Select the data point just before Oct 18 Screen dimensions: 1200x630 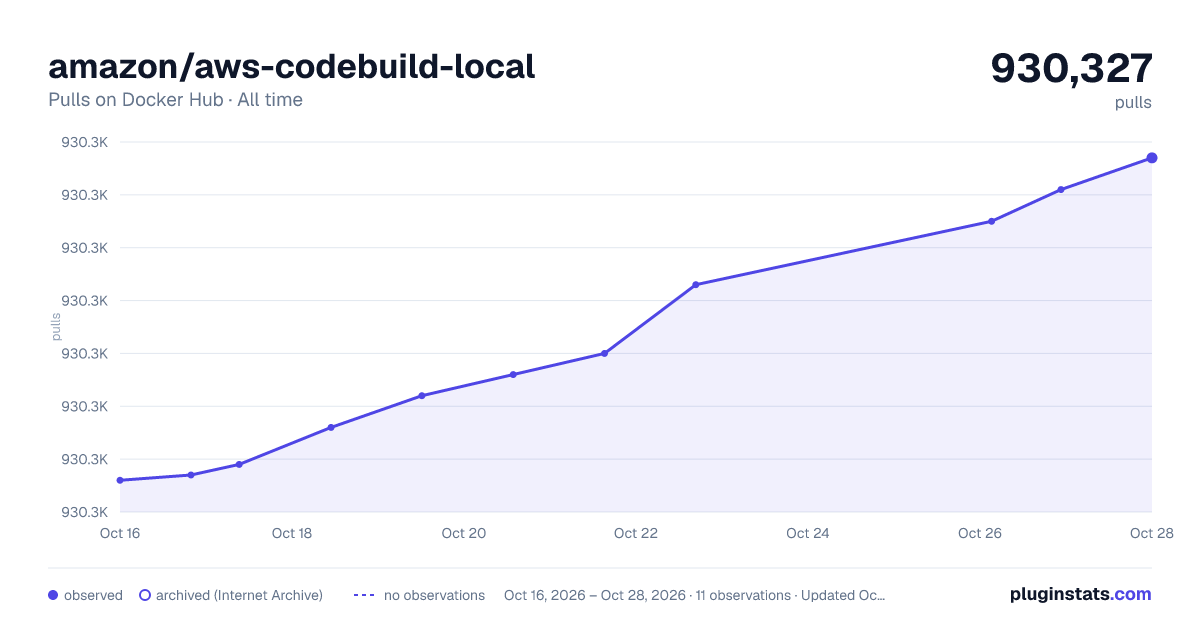pos(239,464)
